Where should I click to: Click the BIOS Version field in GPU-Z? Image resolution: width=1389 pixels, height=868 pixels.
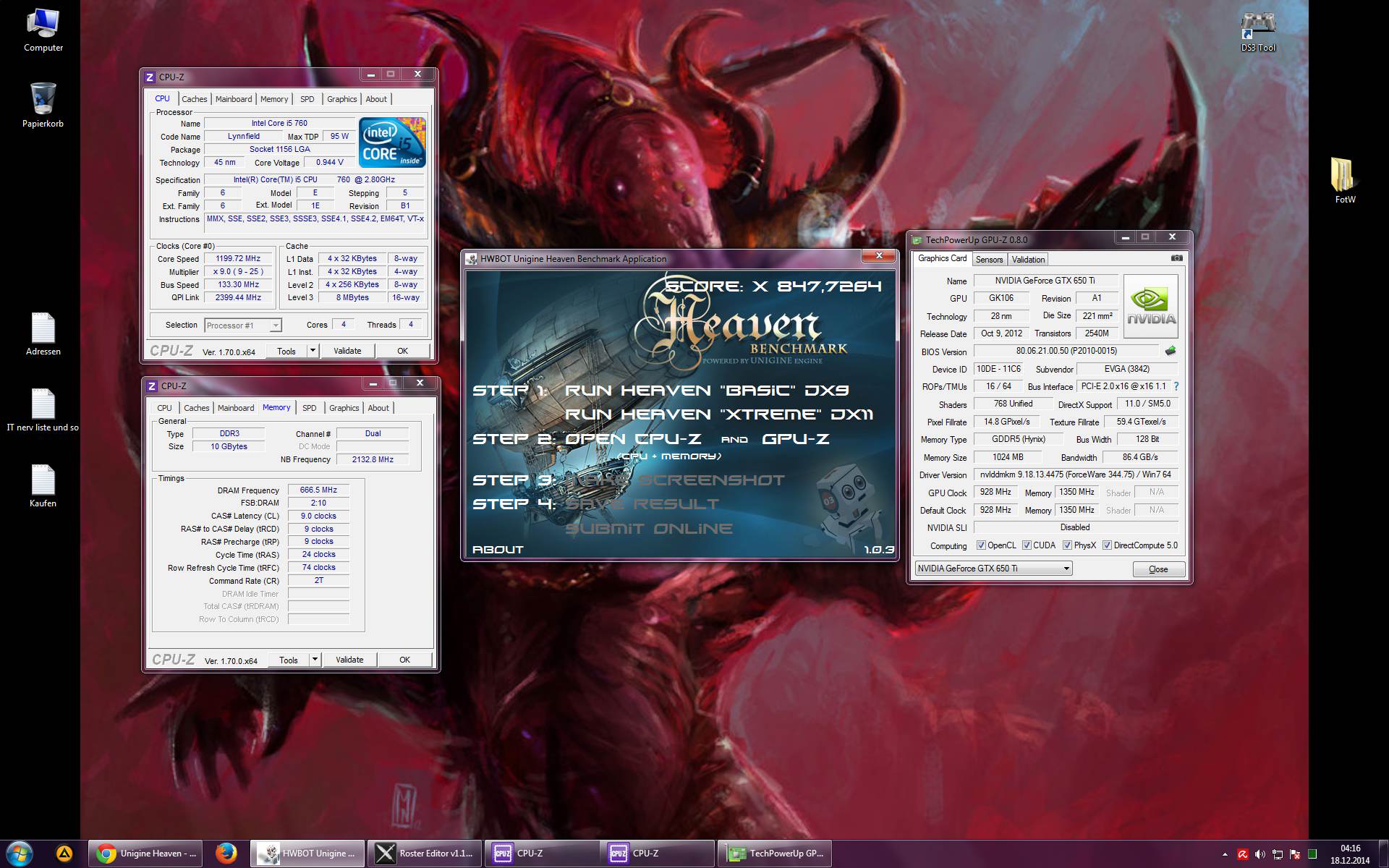coord(1066,351)
